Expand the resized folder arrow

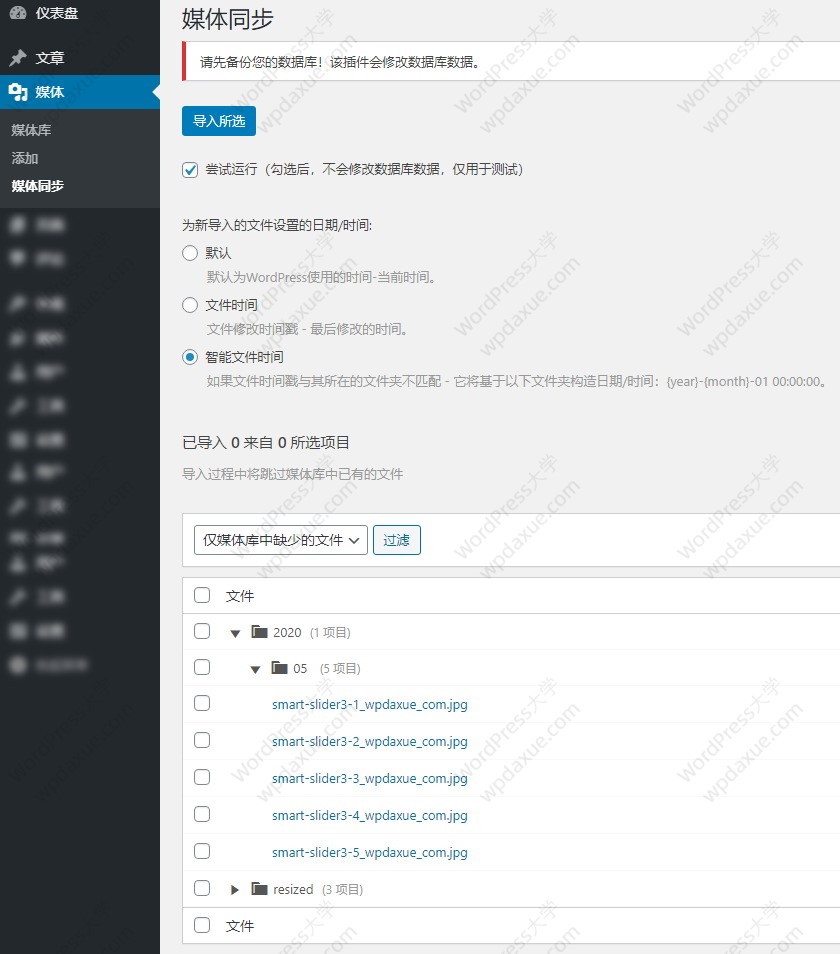click(x=235, y=889)
